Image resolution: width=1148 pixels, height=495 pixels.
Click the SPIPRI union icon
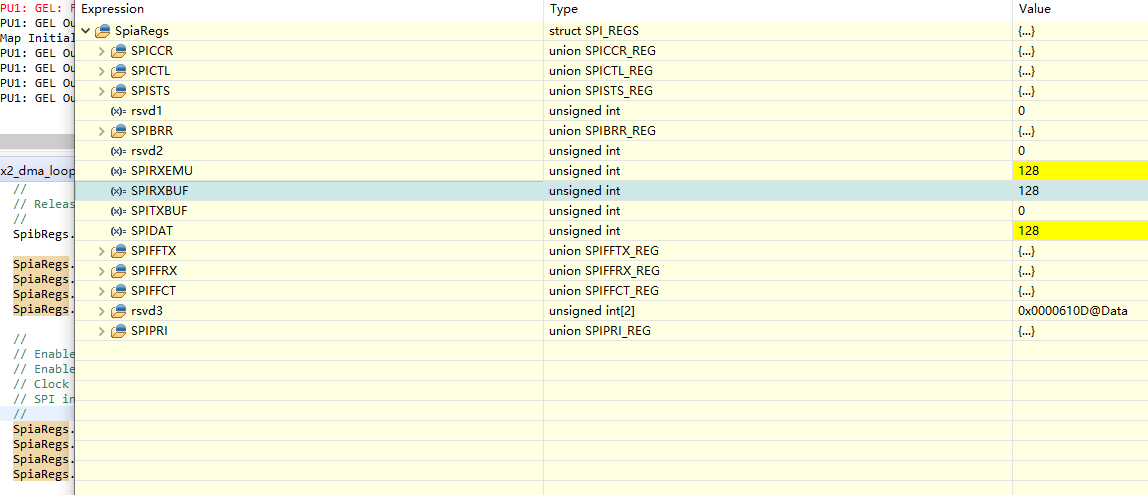(x=119, y=331)
